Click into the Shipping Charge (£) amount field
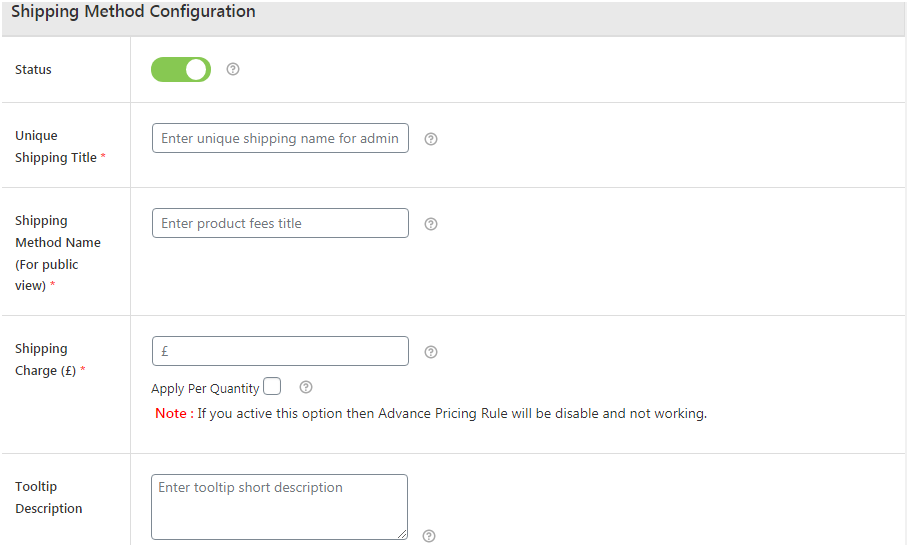The image size is (909, 547). pyautogui.click(x=280, y=351)
